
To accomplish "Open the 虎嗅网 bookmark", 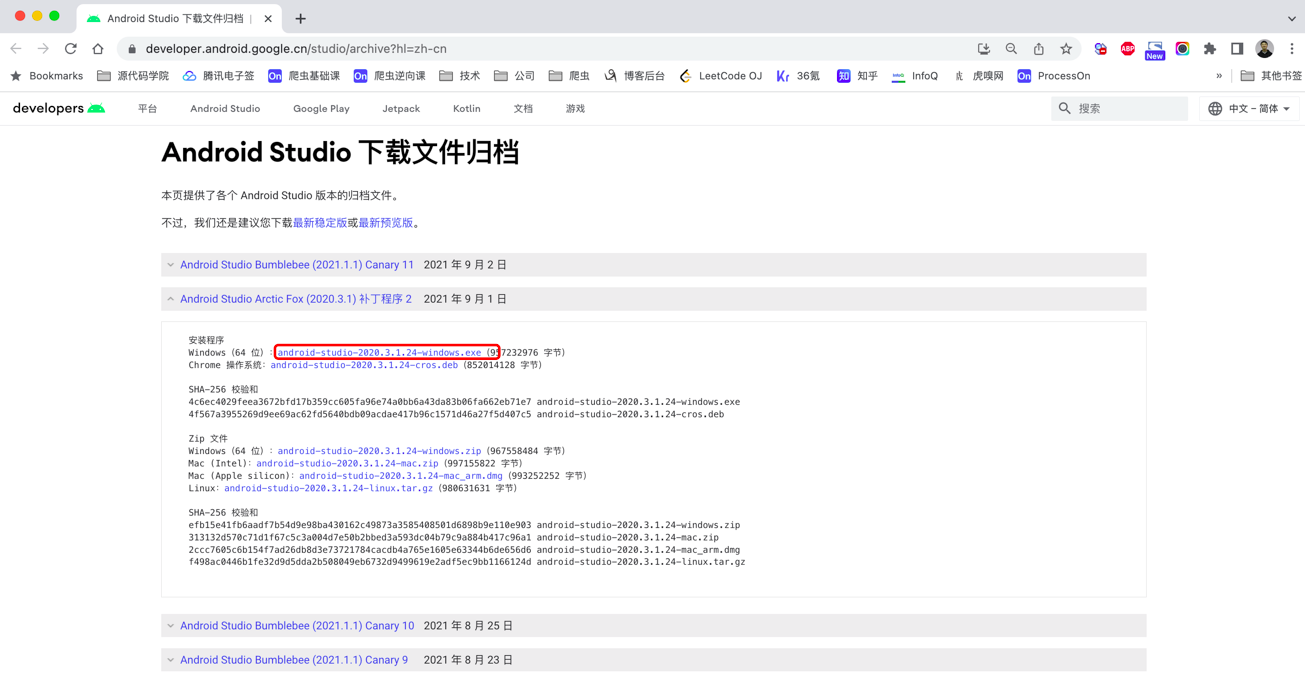I will click(978, 76).
